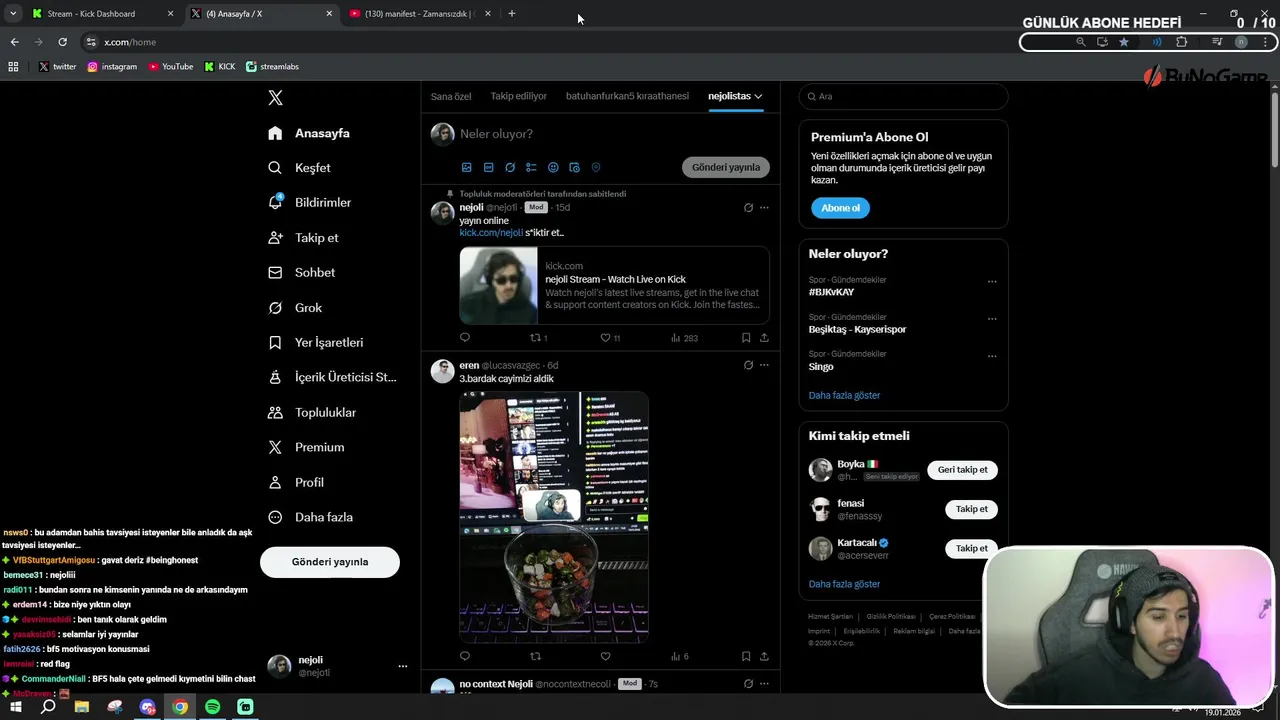The height and width of the screenshot is (720, 1280).
Task: Open Daha fazla menu in sidebar
Action: (309, 517)
